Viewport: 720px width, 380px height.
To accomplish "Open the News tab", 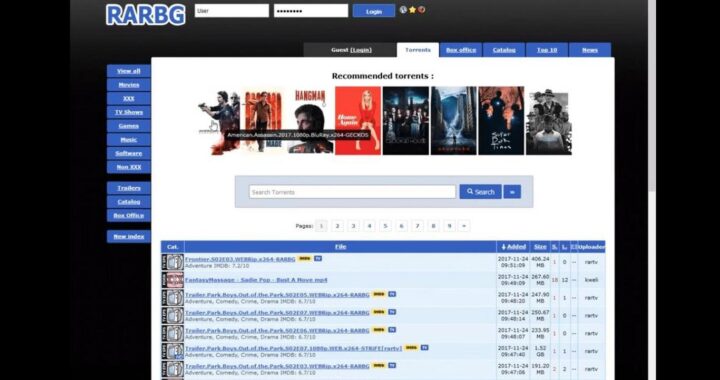I will (x=590, y=50).
